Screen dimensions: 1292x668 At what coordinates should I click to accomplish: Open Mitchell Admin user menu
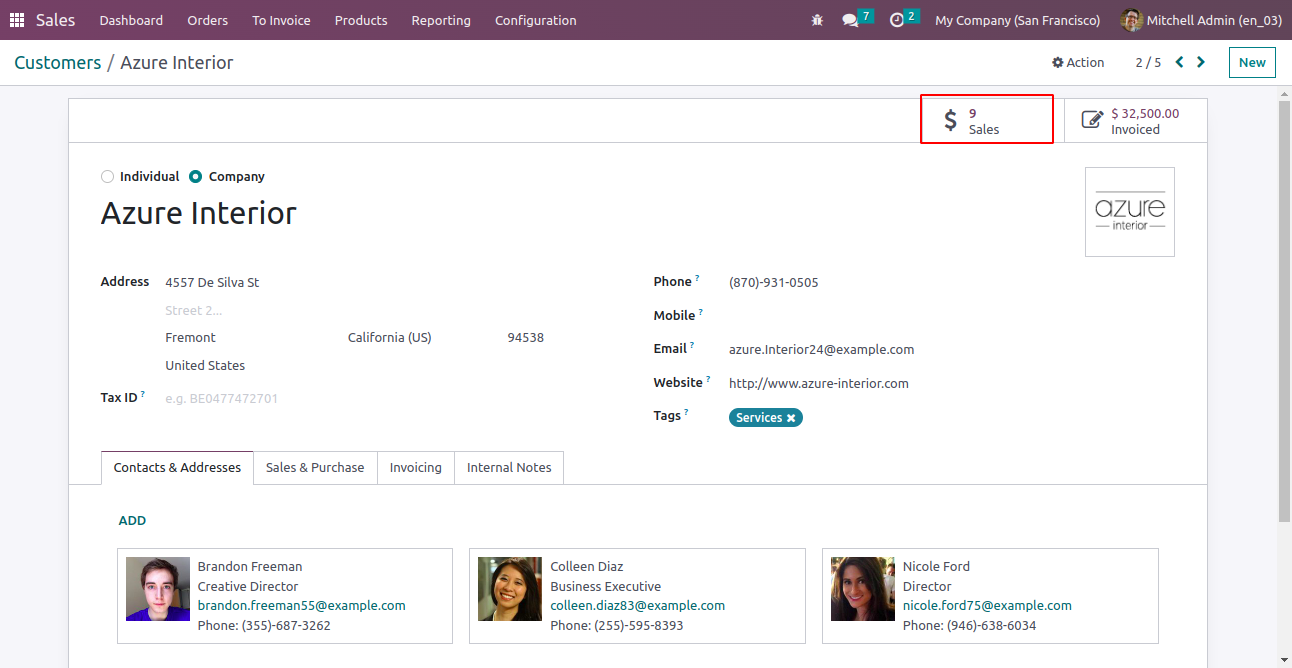tap(1201, 20)
